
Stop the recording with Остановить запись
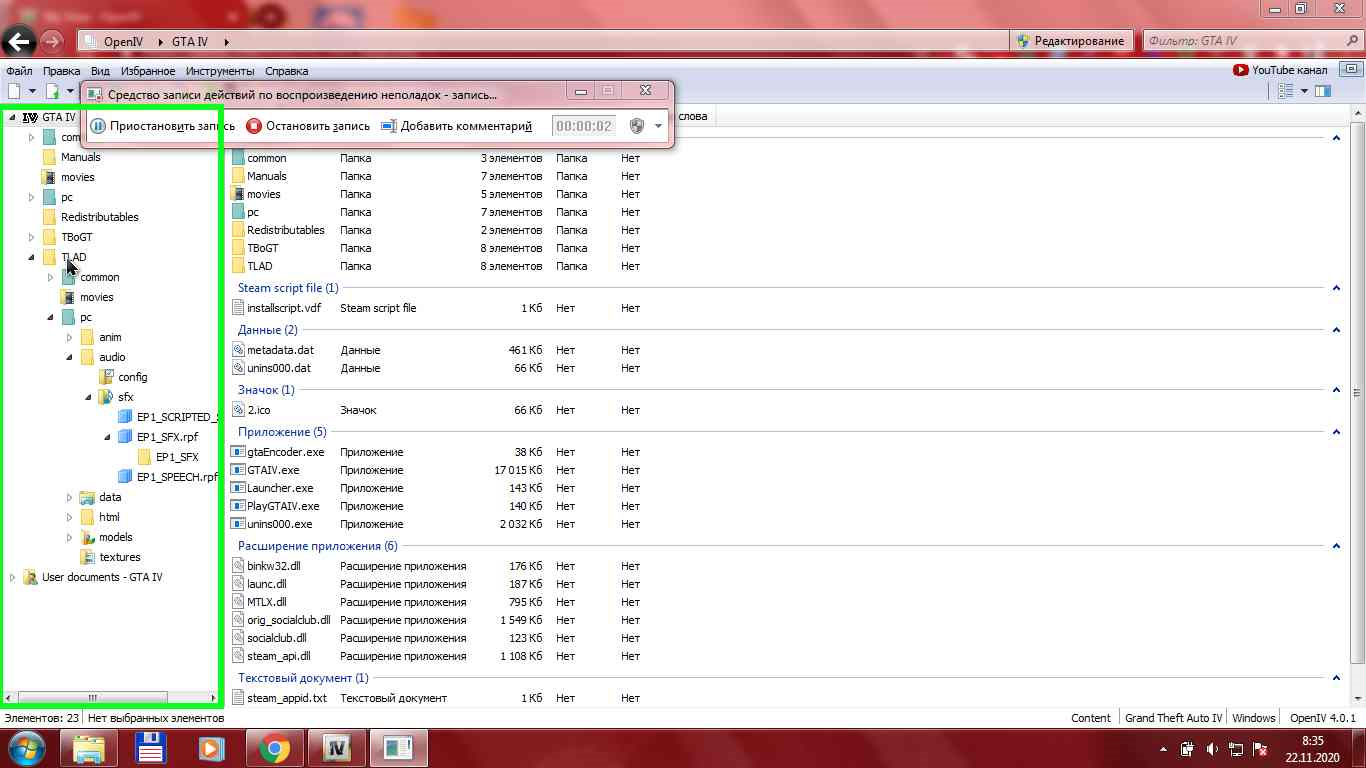[x=308, y=126]
